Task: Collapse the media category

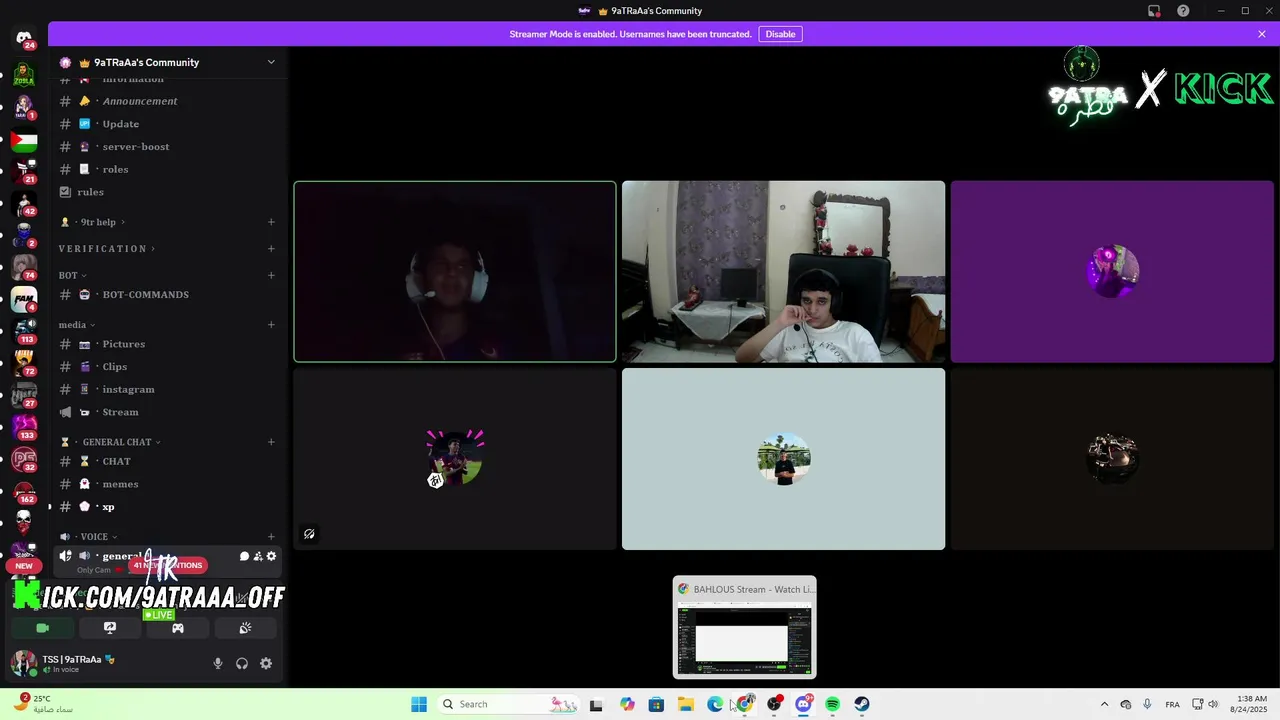Action: click(77, 325)
